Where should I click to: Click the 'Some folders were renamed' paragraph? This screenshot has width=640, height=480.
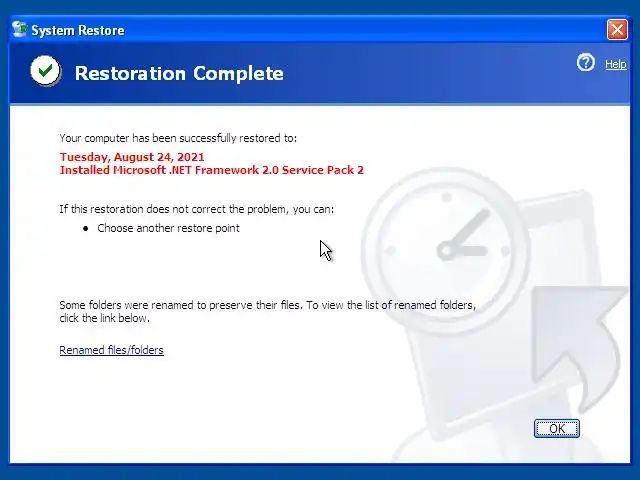[268, 311]
